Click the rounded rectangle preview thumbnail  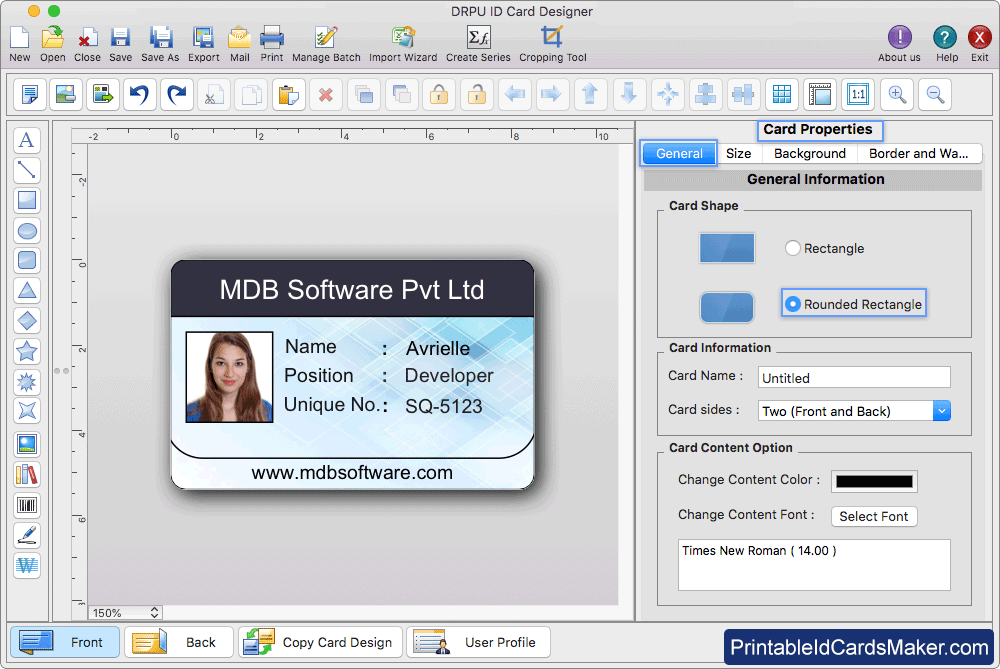tap(727, 307)
